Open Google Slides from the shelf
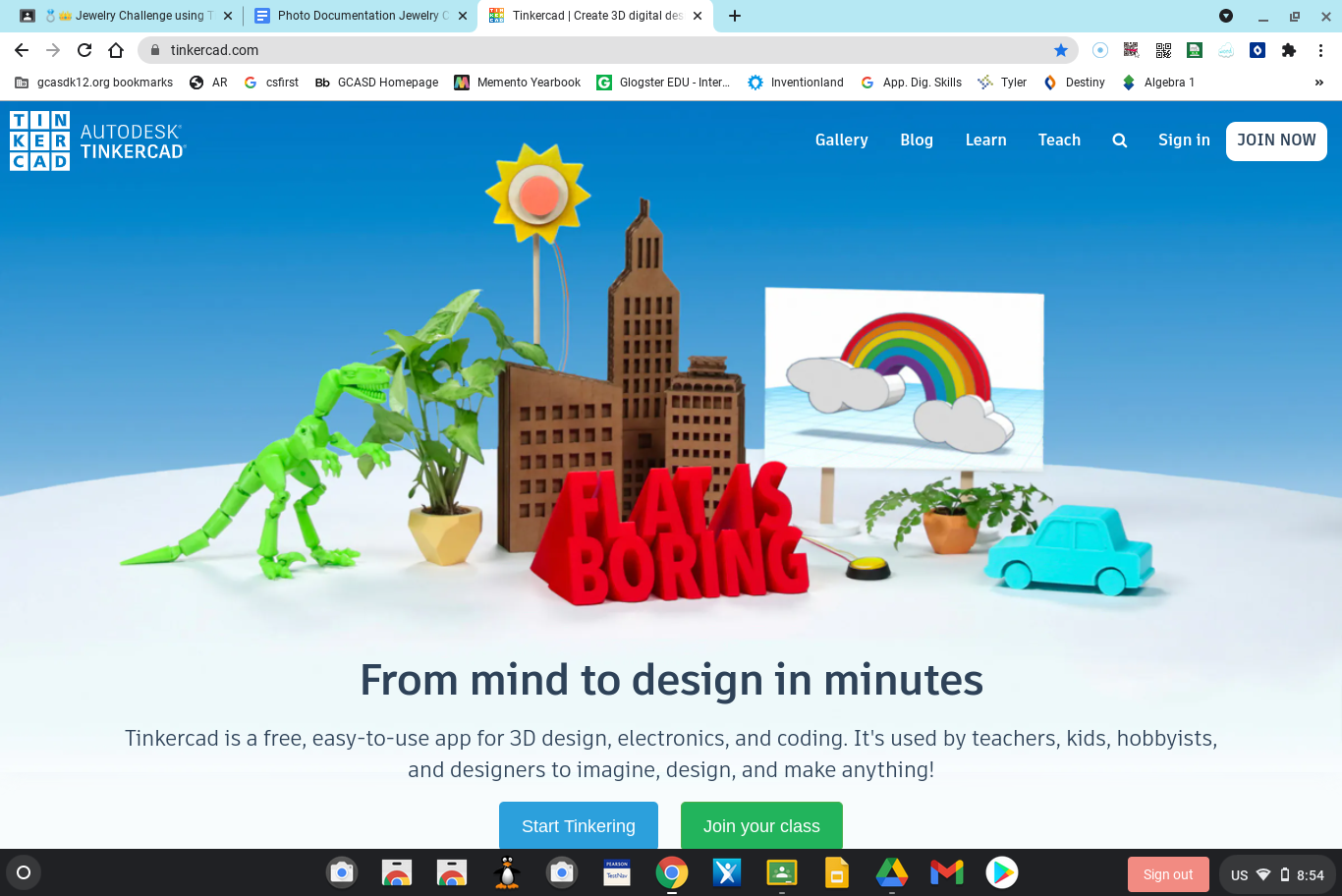 click(x=837, y=872)
